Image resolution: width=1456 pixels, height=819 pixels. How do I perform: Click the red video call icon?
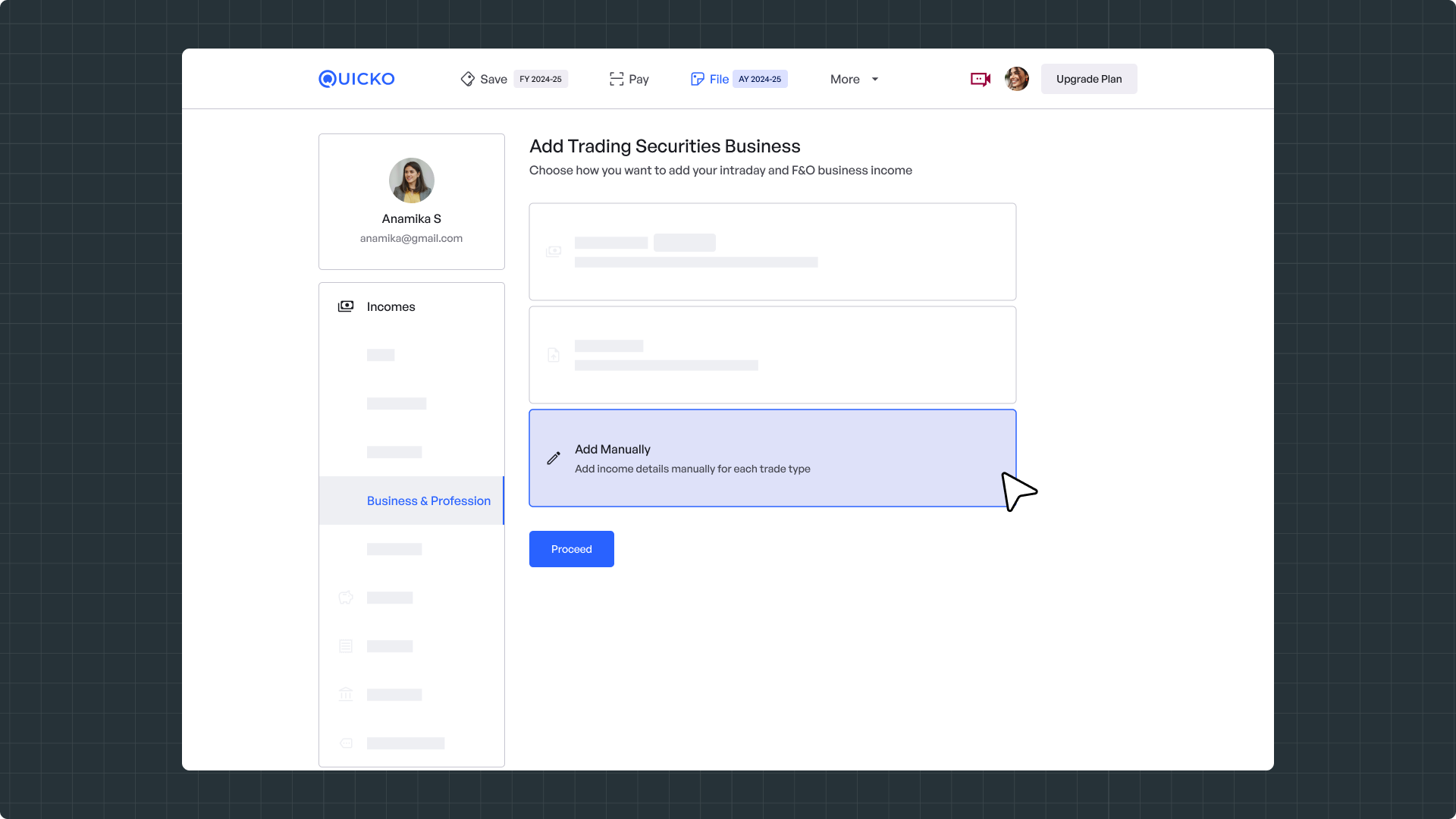[x=980, y=79]
